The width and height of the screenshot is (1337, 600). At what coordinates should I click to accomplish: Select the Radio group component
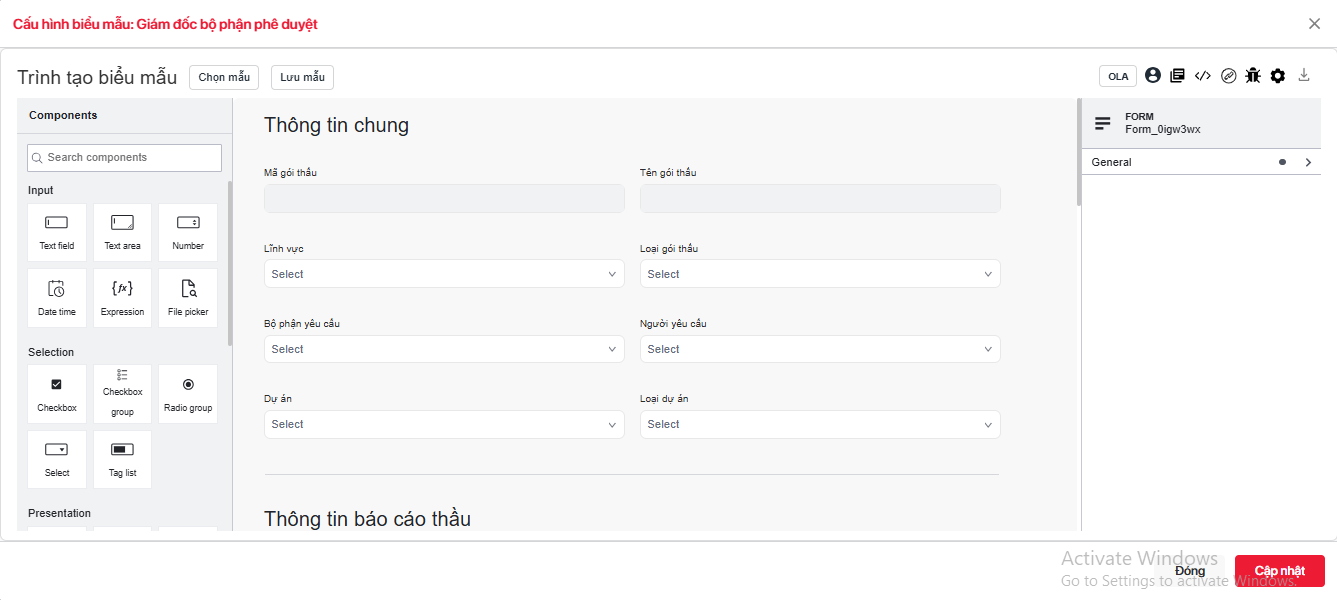[x=188, y=394]
